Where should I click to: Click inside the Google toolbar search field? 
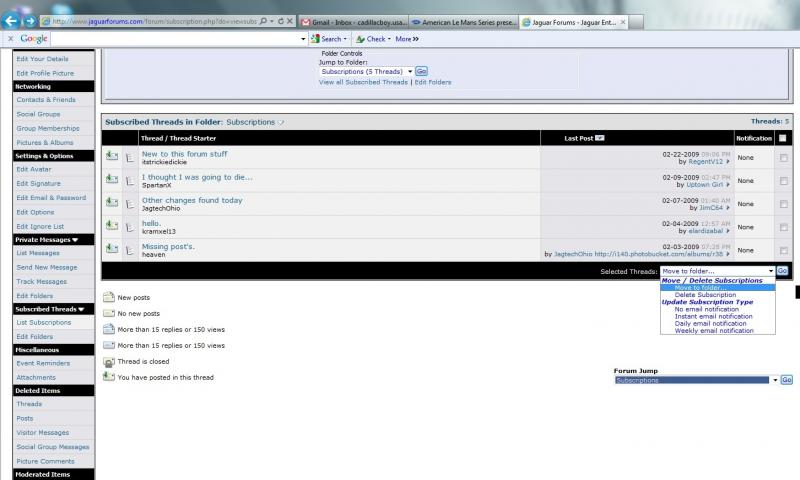[x=178, y=39]
